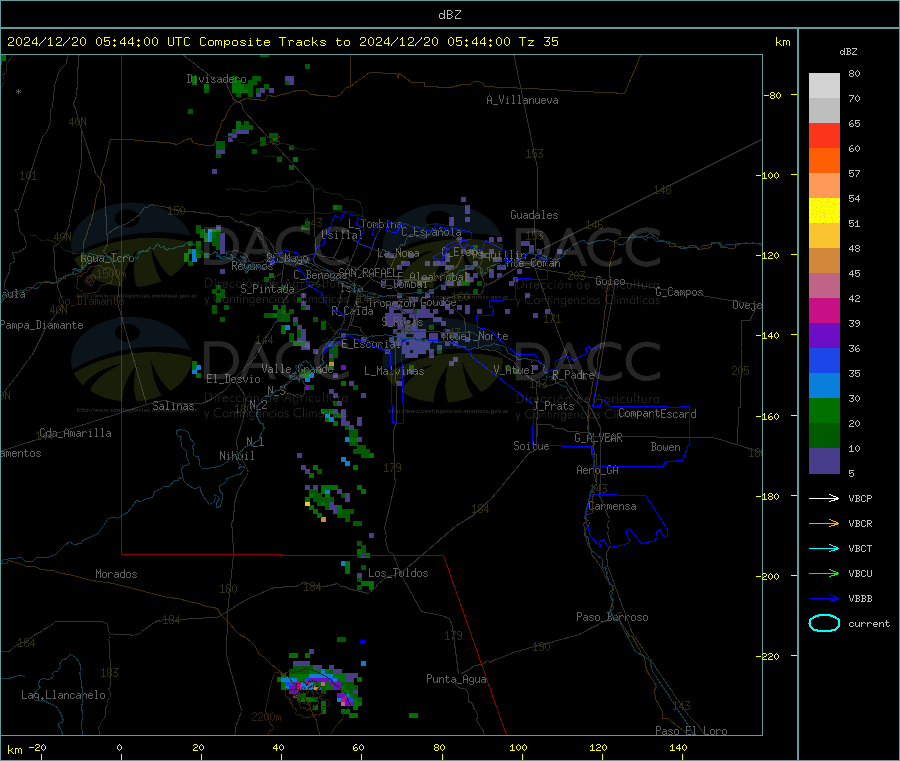Screen dimensions: 900x761
Task: Click the Paso_Barroso map label
Action: tap(612, 617)
